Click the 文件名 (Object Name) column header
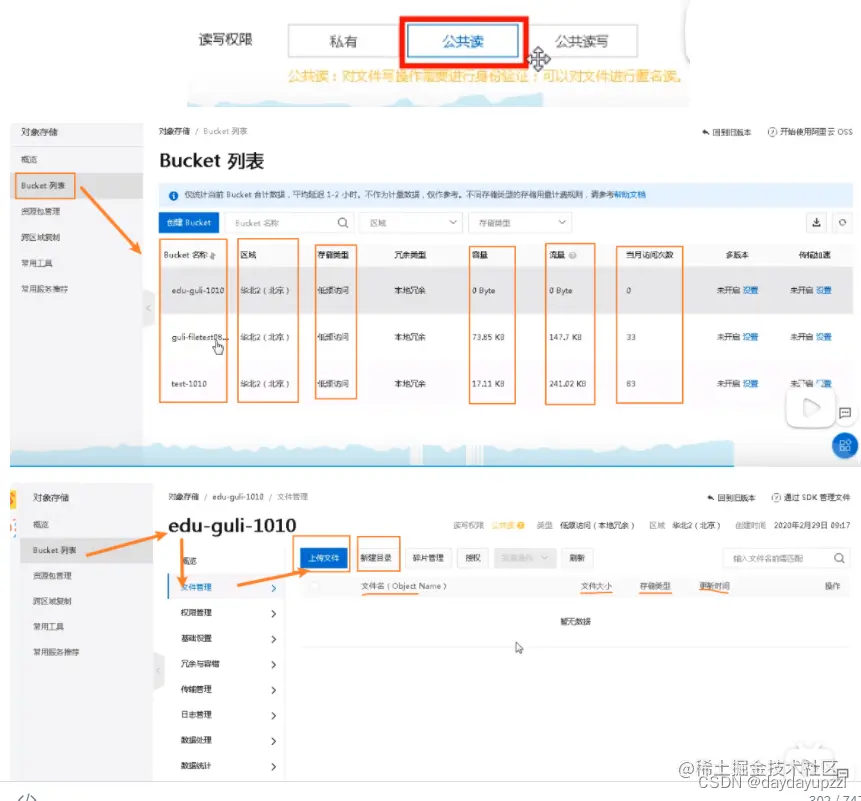Image resolution: width=861 pixels, height=801 pixels. click(x=404, y=586)
